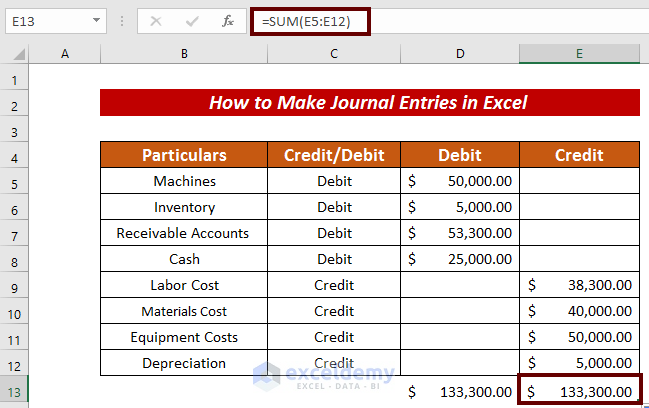The image size is (649, 408).
Task: Click 'Debit' type cell in Receivable Accounts row
Action: tap(334, 233)
